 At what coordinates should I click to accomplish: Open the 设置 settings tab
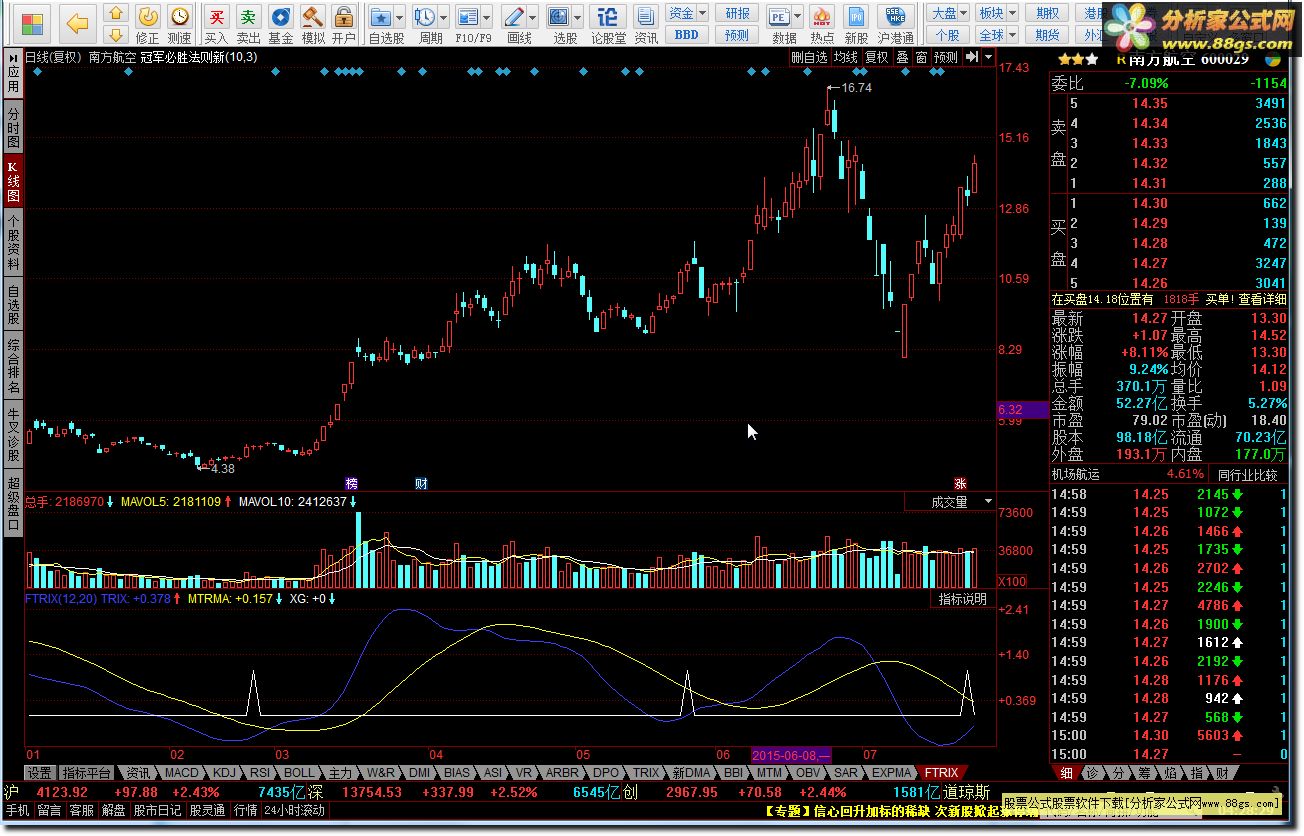[39, 773]
